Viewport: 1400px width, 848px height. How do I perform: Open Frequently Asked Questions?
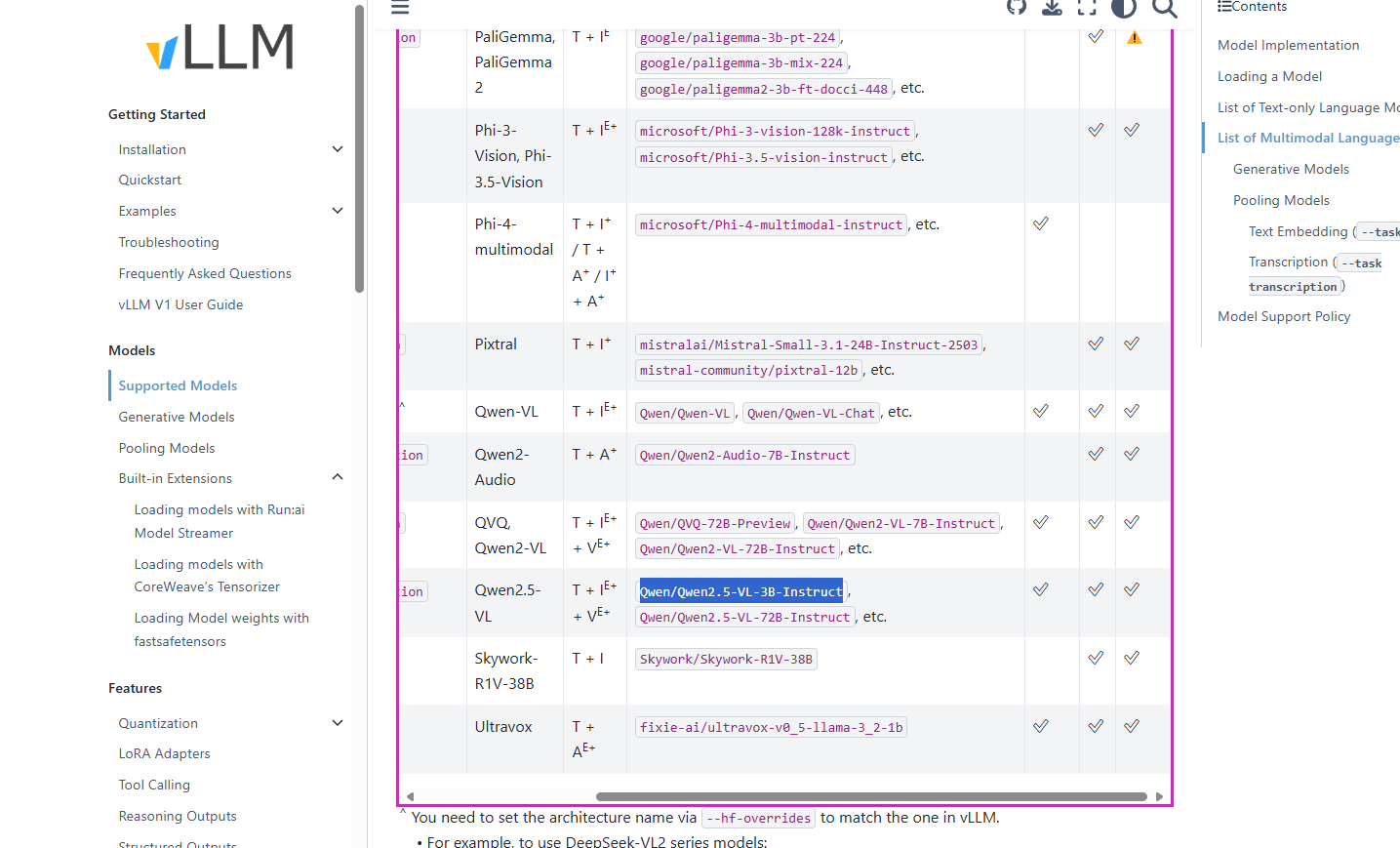pyautogui.click(x=205, y=274)
